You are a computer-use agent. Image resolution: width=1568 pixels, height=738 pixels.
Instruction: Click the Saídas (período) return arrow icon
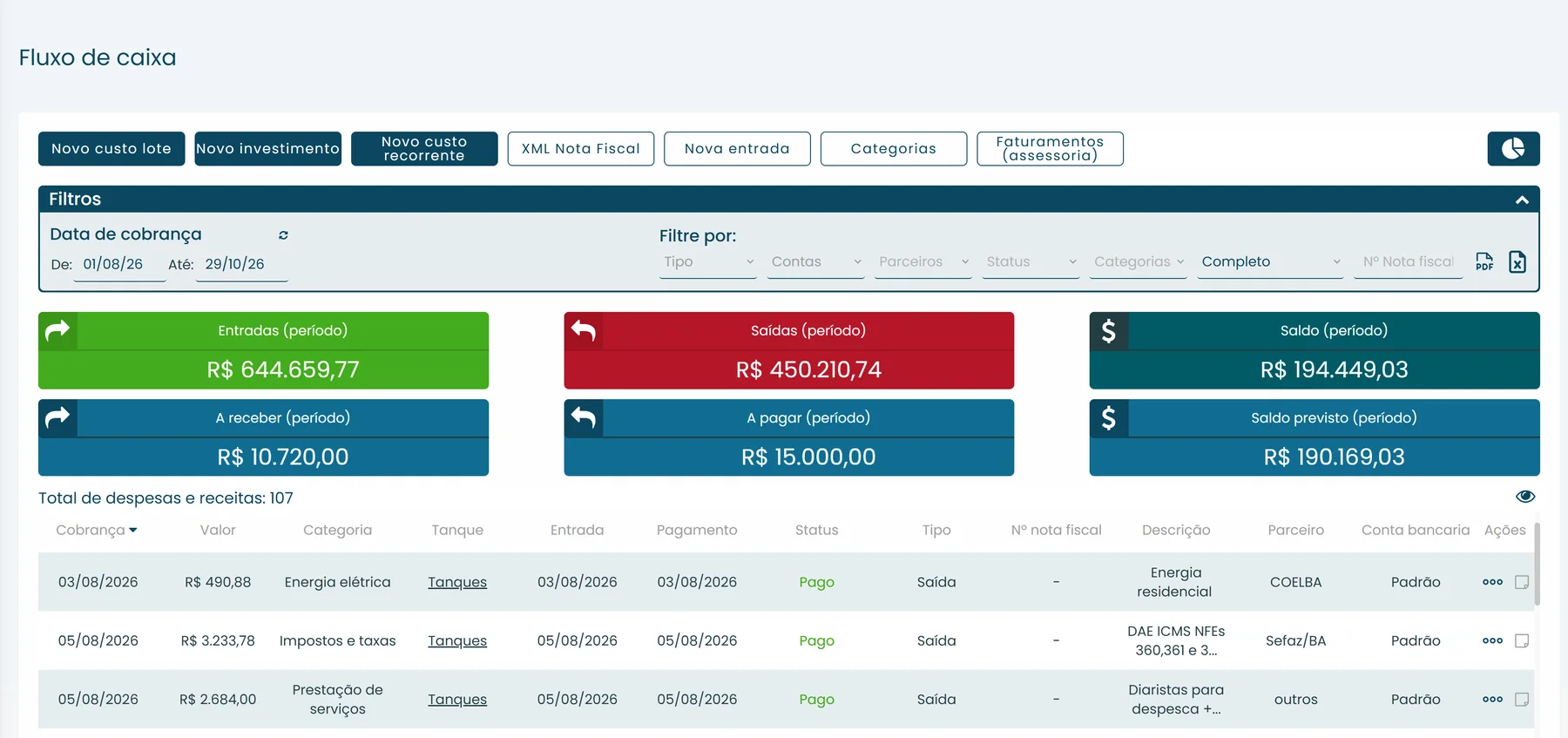tap(584, 331)
